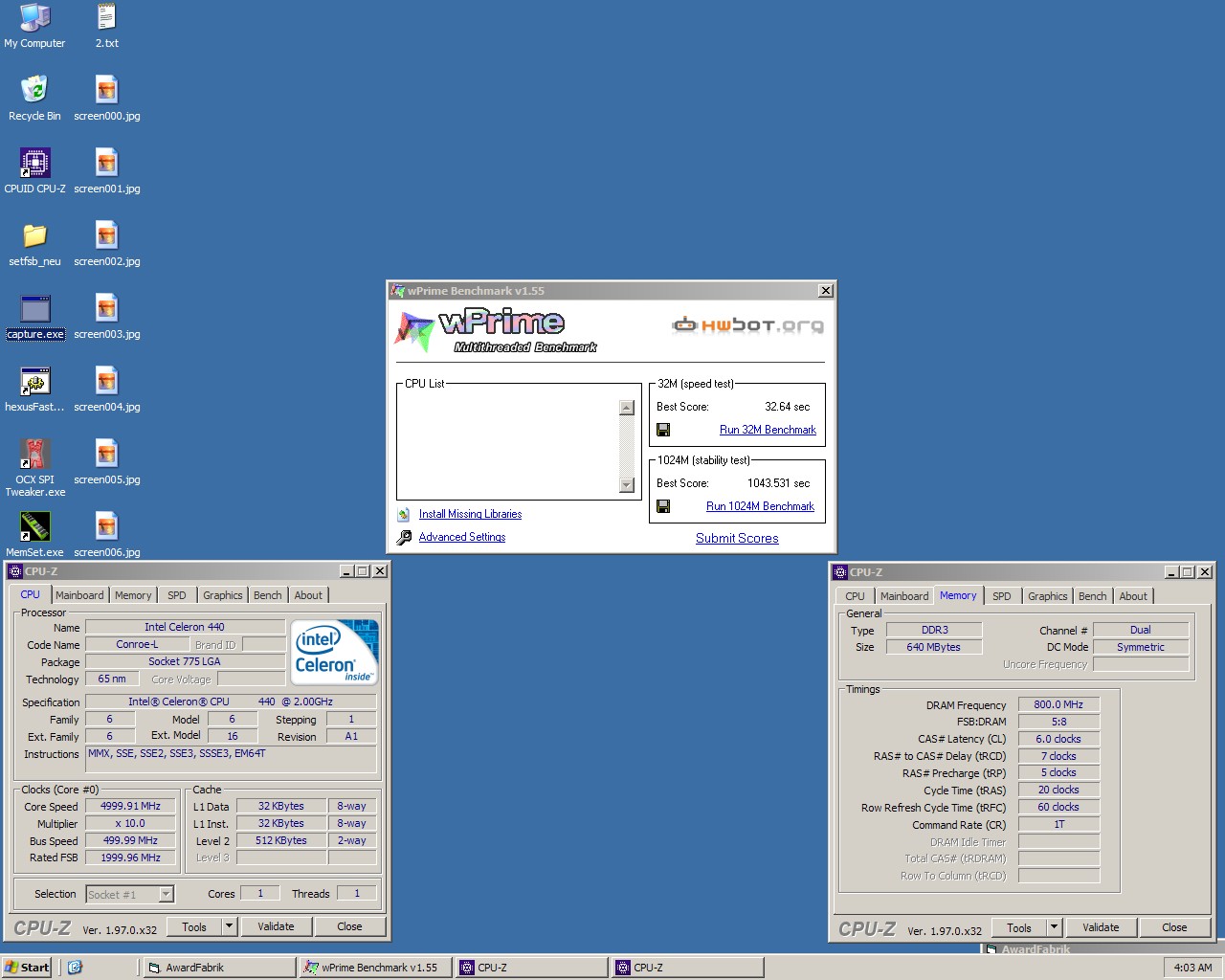Open the Start menu
This screenshot has height=980, width=1225.
[27, 968]
